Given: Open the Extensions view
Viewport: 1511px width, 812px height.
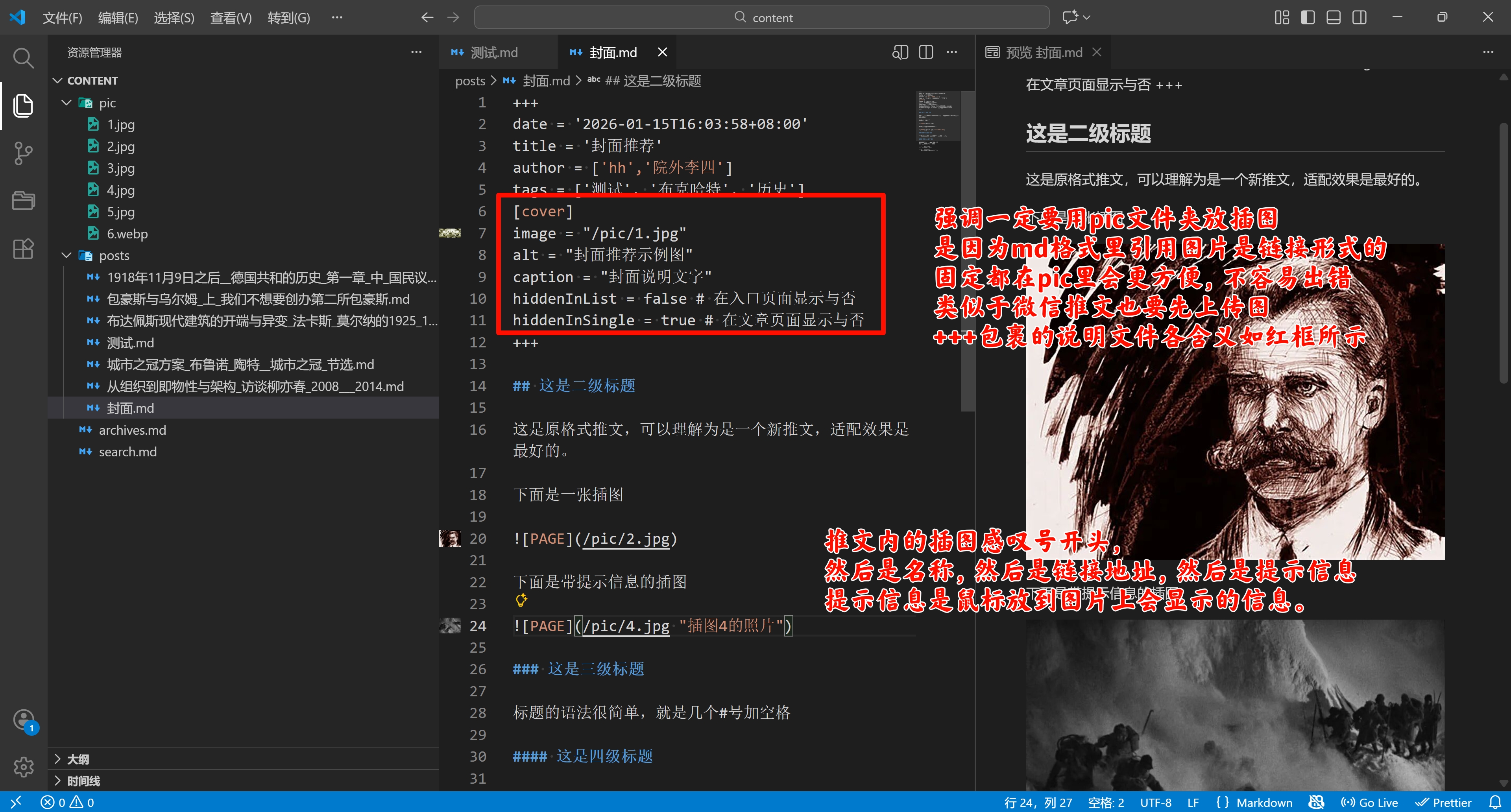Looking at the screenshot, I should (x=24, y=249).
